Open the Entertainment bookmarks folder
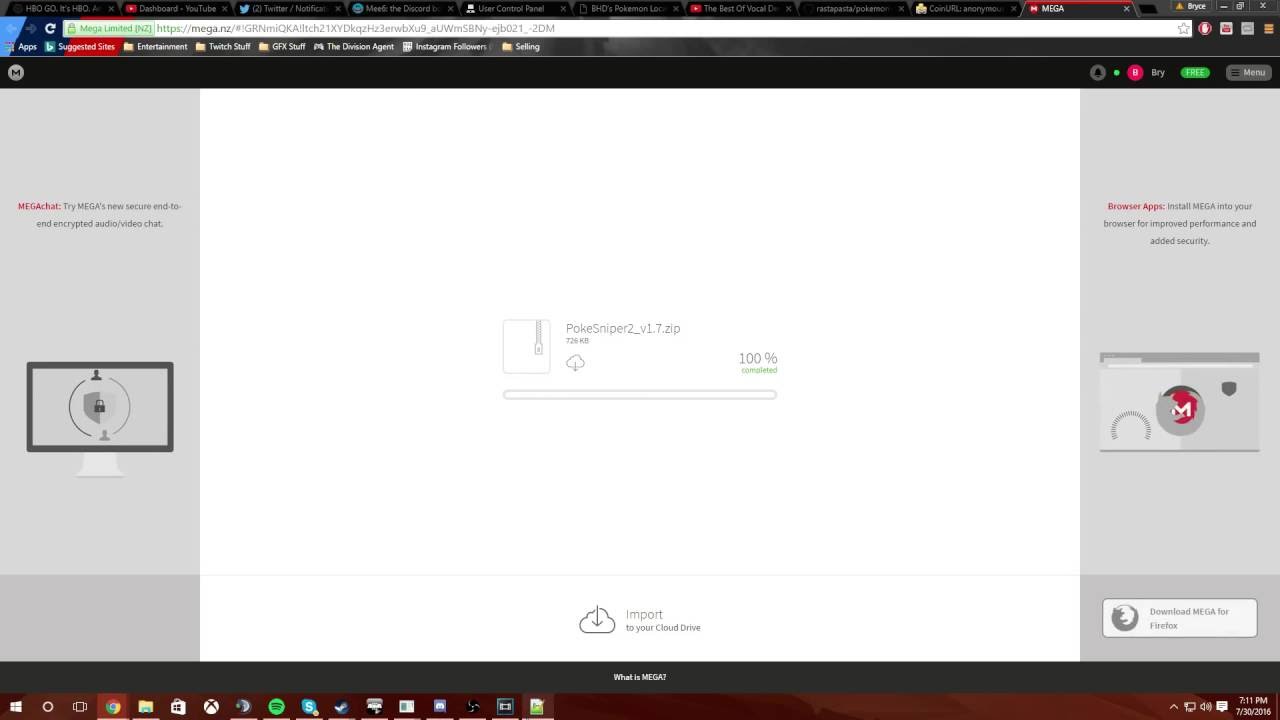 coord(155,47)
